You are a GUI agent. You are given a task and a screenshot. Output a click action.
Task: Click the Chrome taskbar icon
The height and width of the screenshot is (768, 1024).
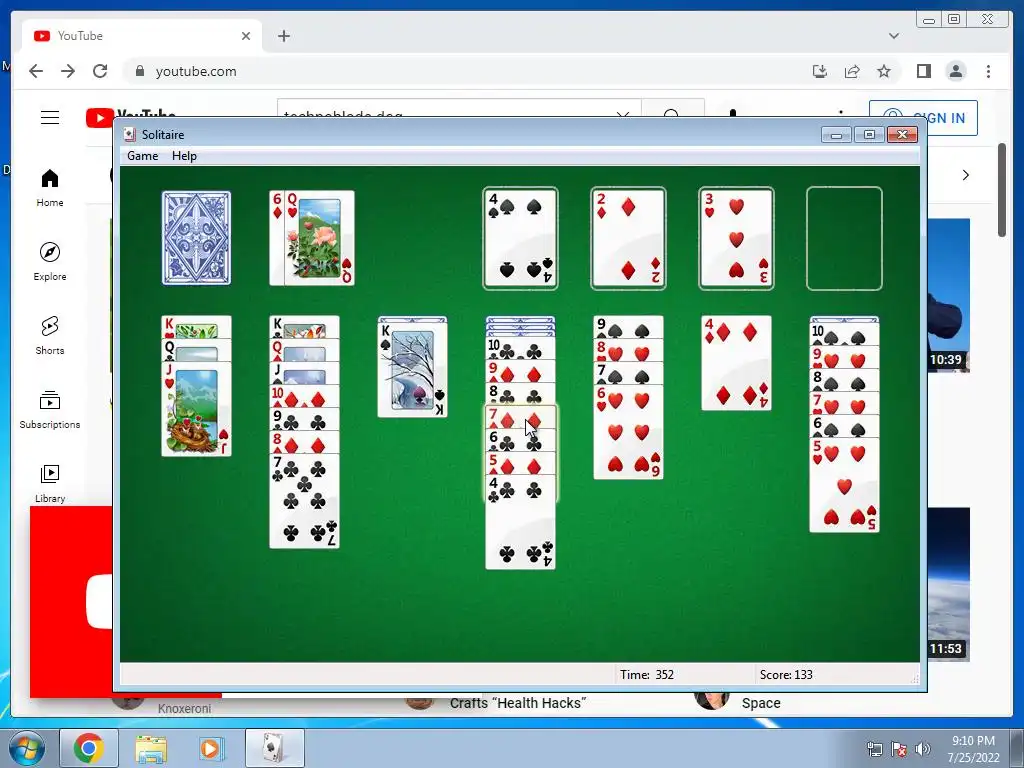pyautogui.click(x=89, y=748)
